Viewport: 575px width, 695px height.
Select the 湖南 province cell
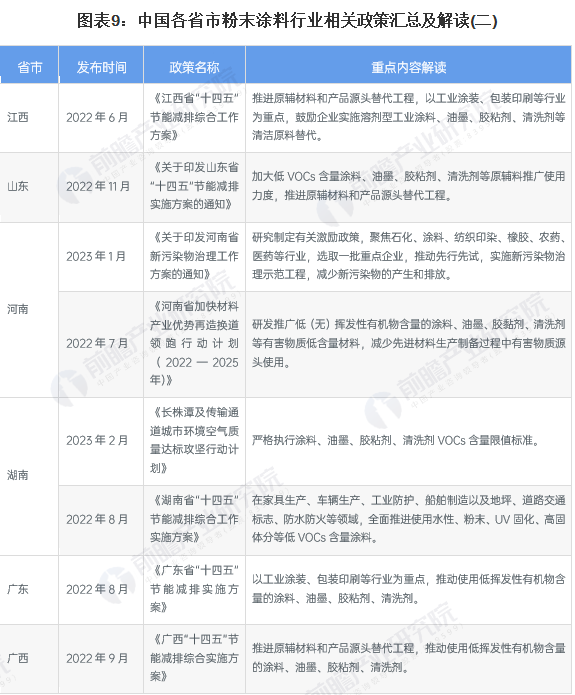18,475
